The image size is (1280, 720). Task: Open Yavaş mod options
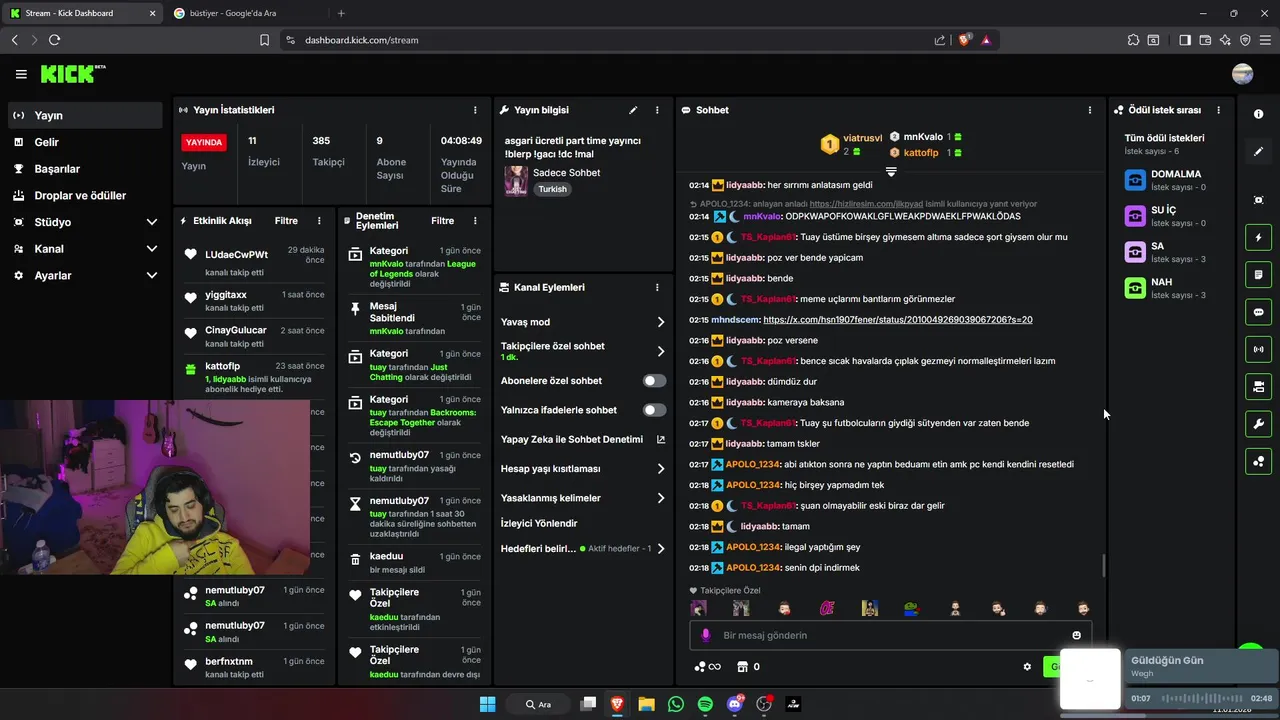[x=583, y=322]
